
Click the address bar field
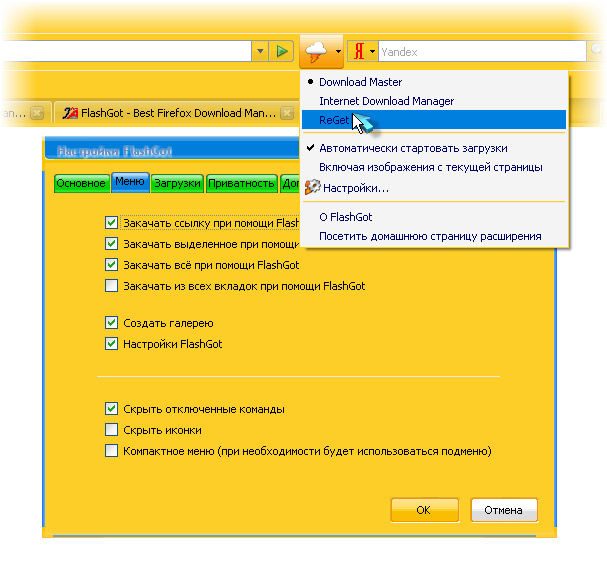[126, 51]
